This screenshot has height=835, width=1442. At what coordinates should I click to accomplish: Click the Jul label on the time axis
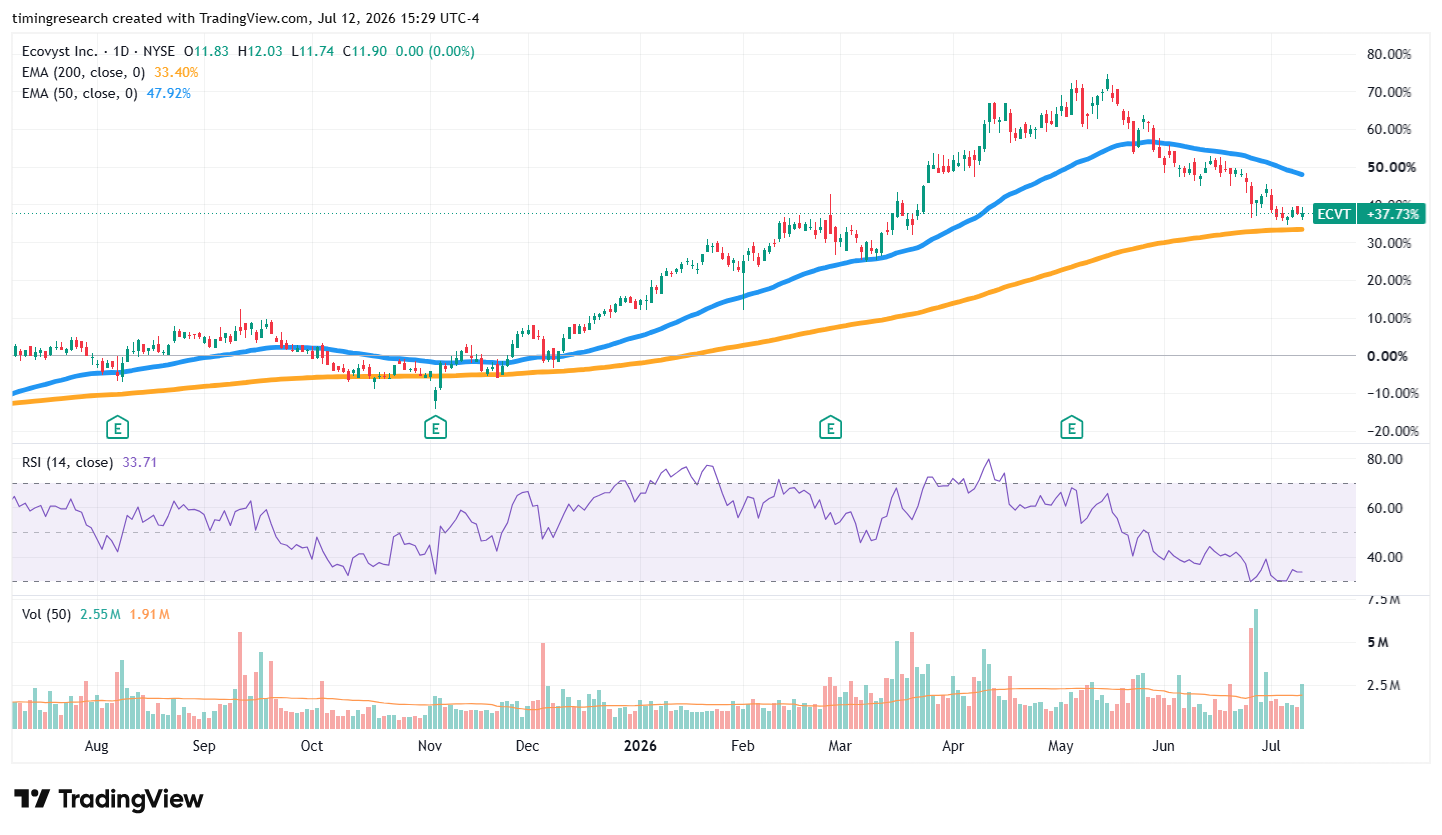click(1271, 746)
